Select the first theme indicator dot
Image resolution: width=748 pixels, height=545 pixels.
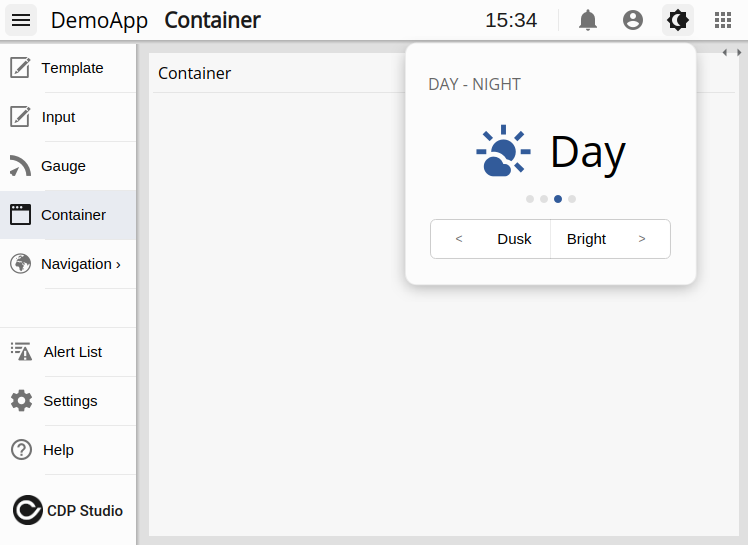tap(530, 199)
